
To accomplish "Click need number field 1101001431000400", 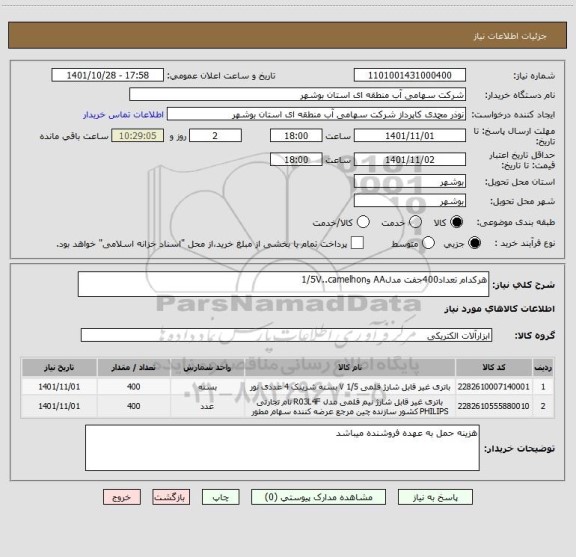I will point(410,75).
